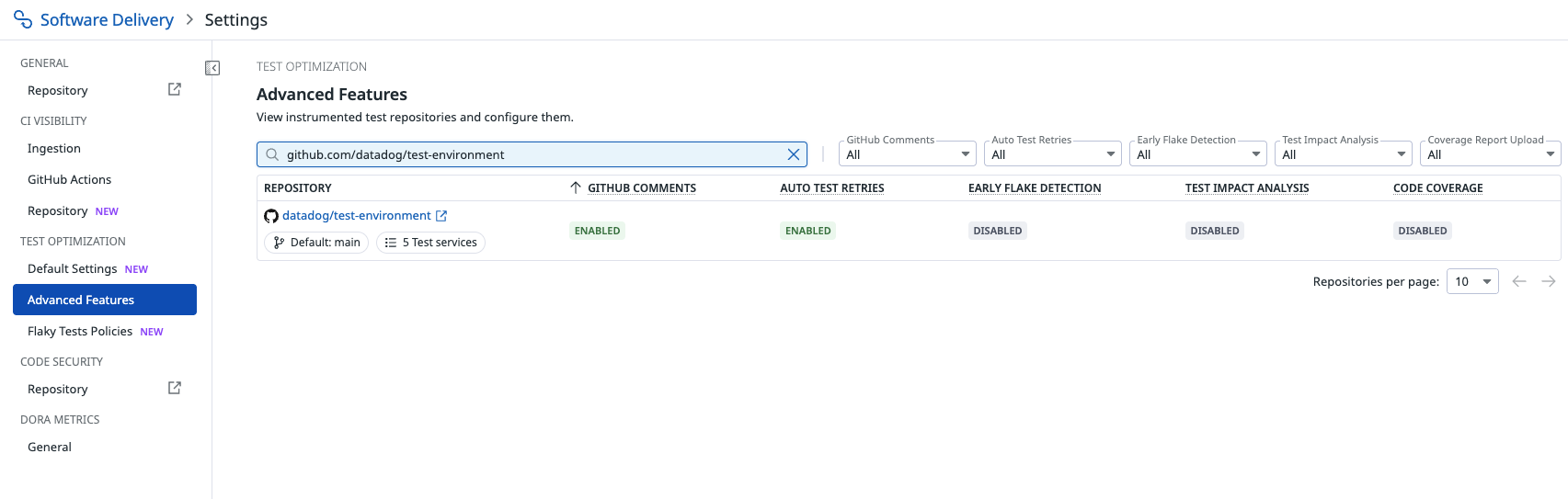Change Repositories per page dropdown

coord(1472,281)
